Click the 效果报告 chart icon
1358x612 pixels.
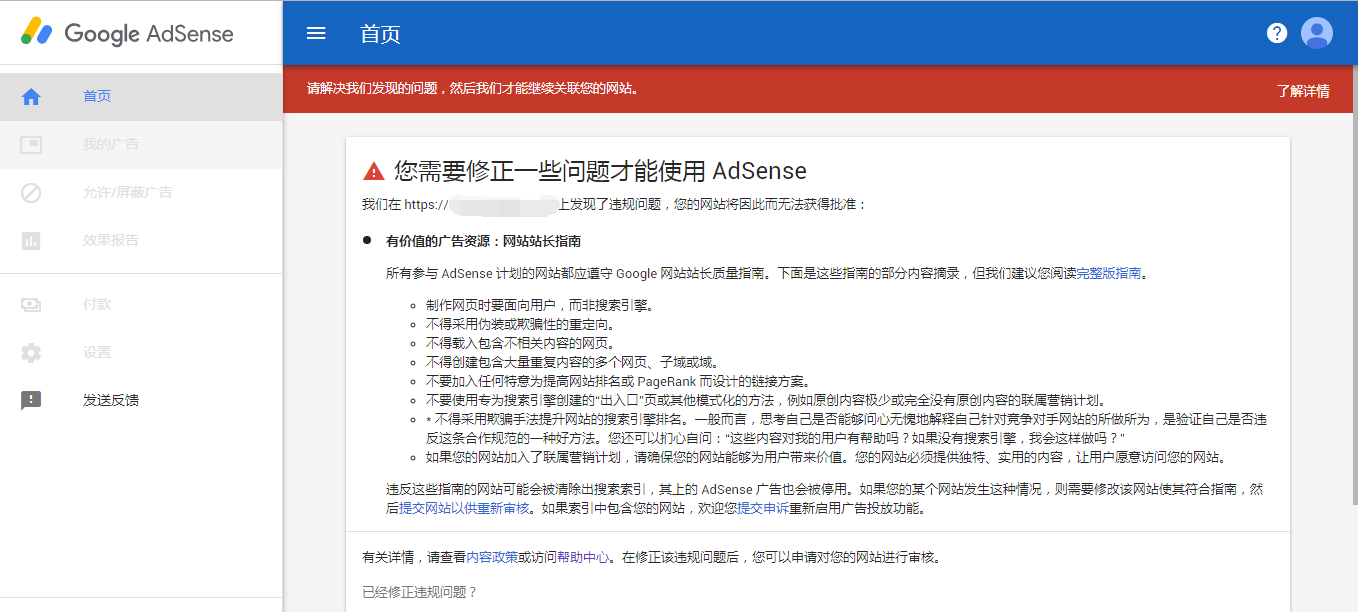click(x=31, y=240)
